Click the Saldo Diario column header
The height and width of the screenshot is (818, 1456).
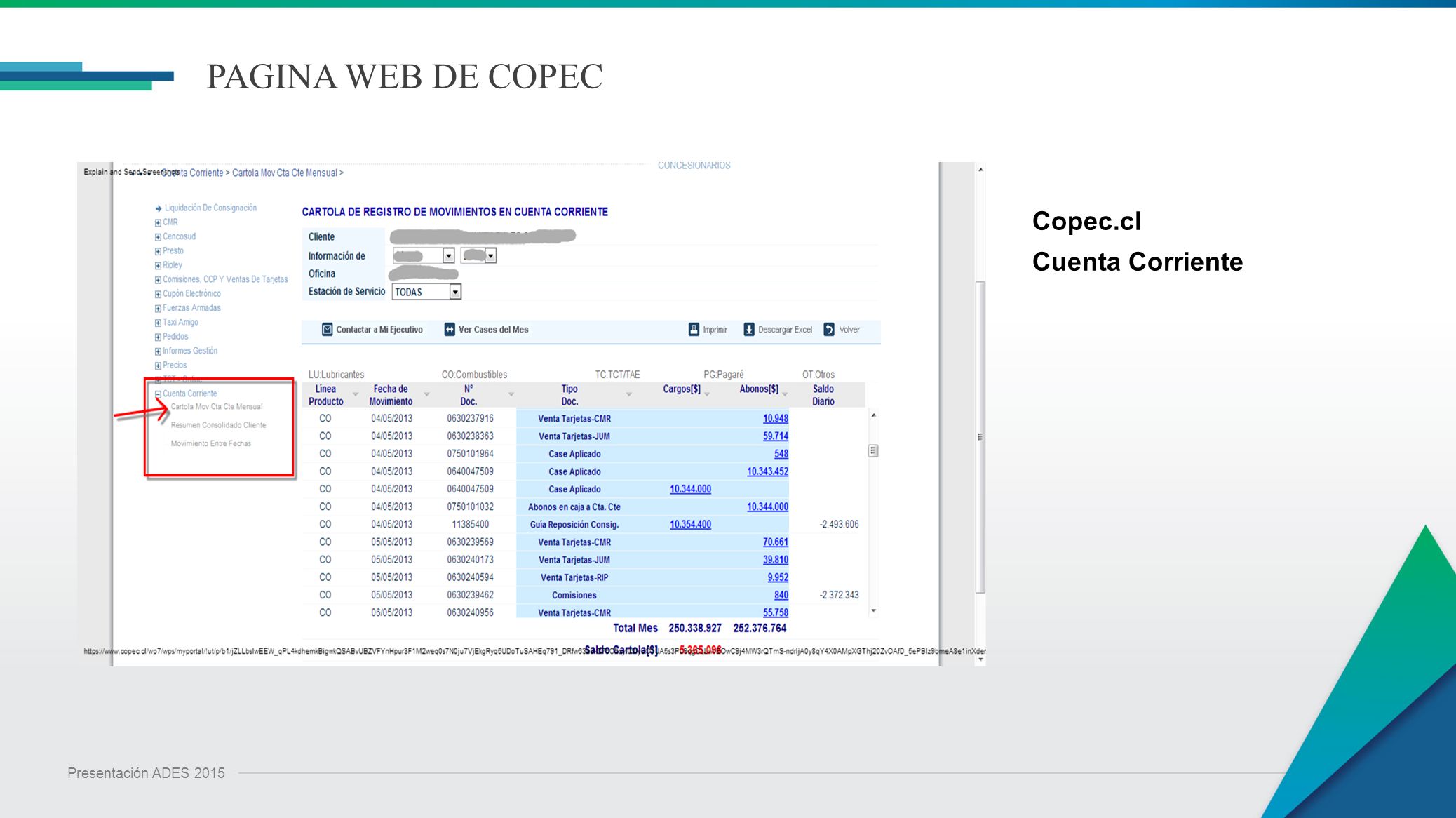tap(823, 395)
